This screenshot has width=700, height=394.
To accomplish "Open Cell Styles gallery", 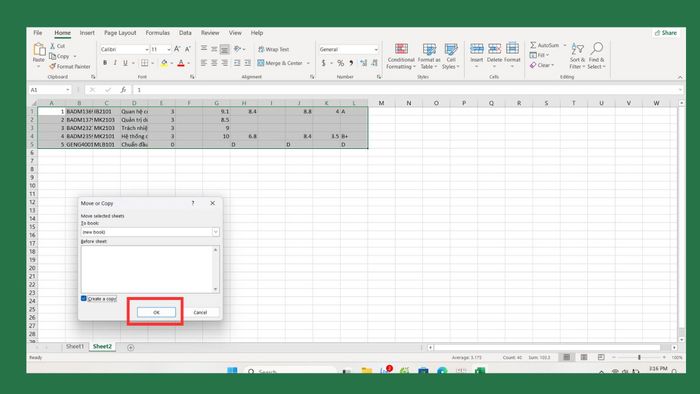I will [x=450, y=56].
